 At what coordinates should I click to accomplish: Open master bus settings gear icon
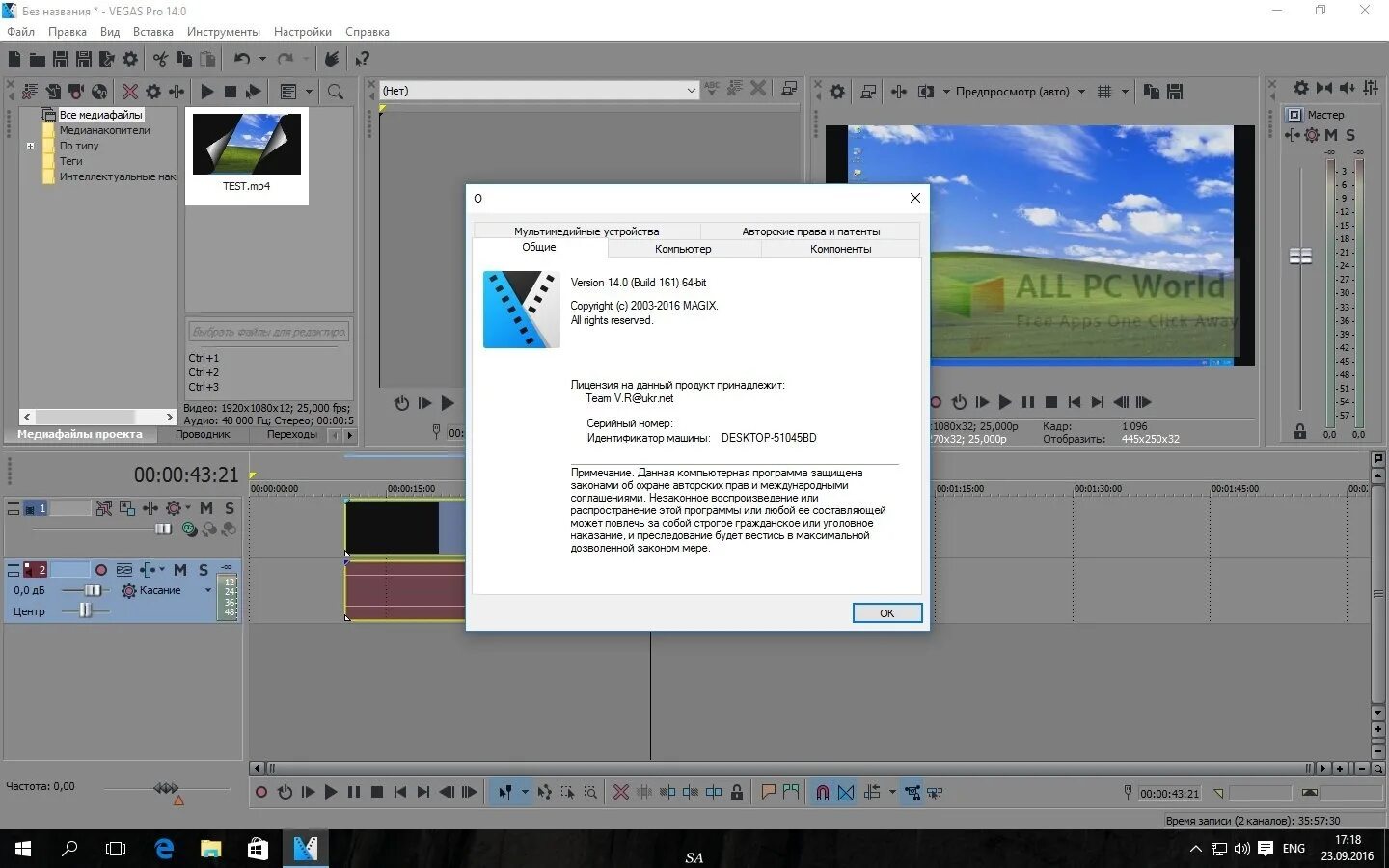tap(1301, 88)
